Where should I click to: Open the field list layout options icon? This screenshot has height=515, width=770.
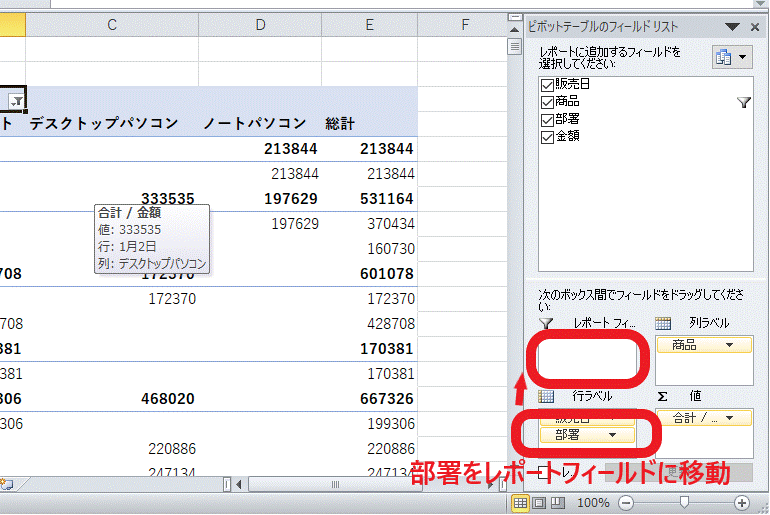pos(729,57)
